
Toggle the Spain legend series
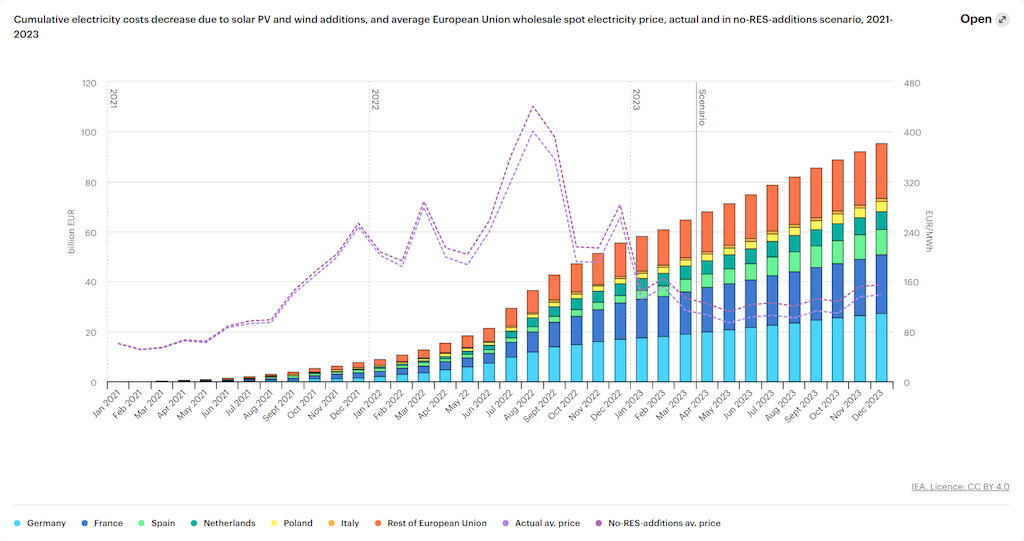pos(157,523)
